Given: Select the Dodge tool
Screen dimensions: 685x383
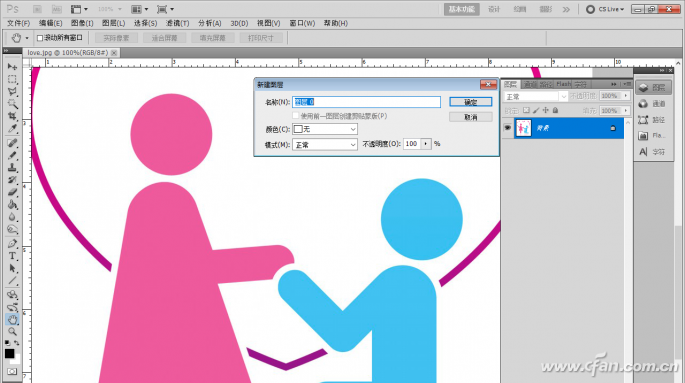Looking at the screenshot, I should (12, 229).
